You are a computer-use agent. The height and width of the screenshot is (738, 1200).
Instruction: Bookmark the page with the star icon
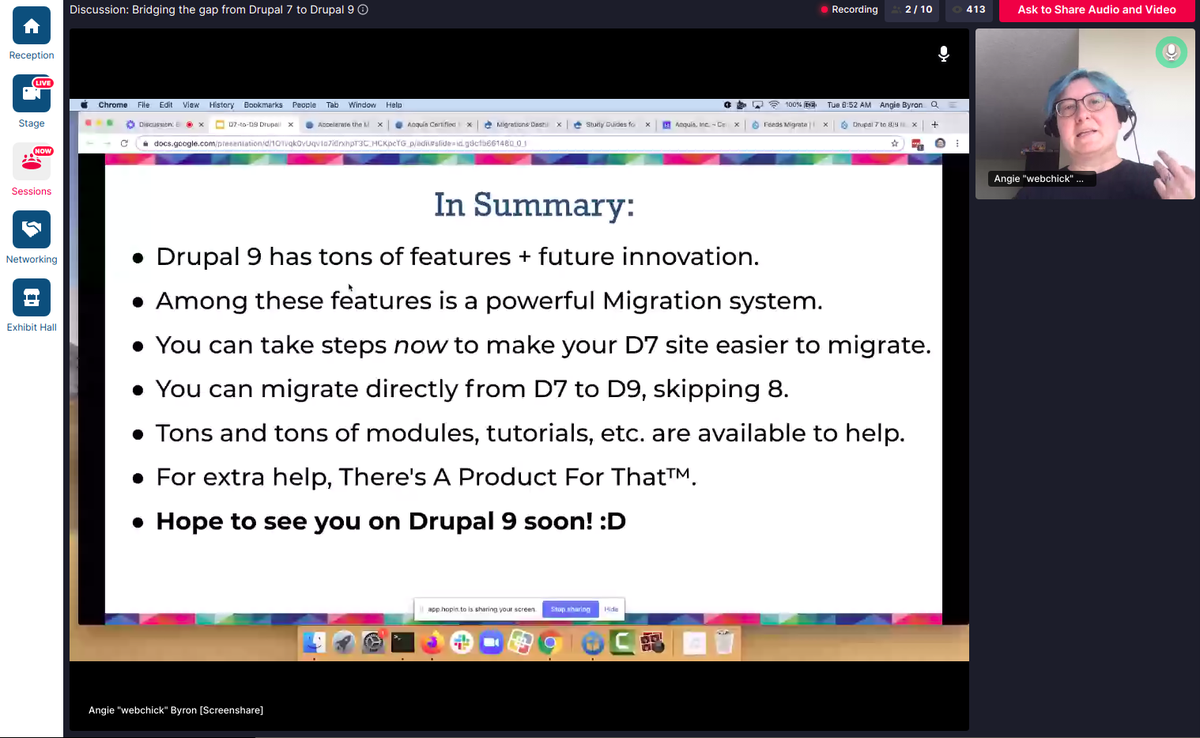tap(895, 143)
